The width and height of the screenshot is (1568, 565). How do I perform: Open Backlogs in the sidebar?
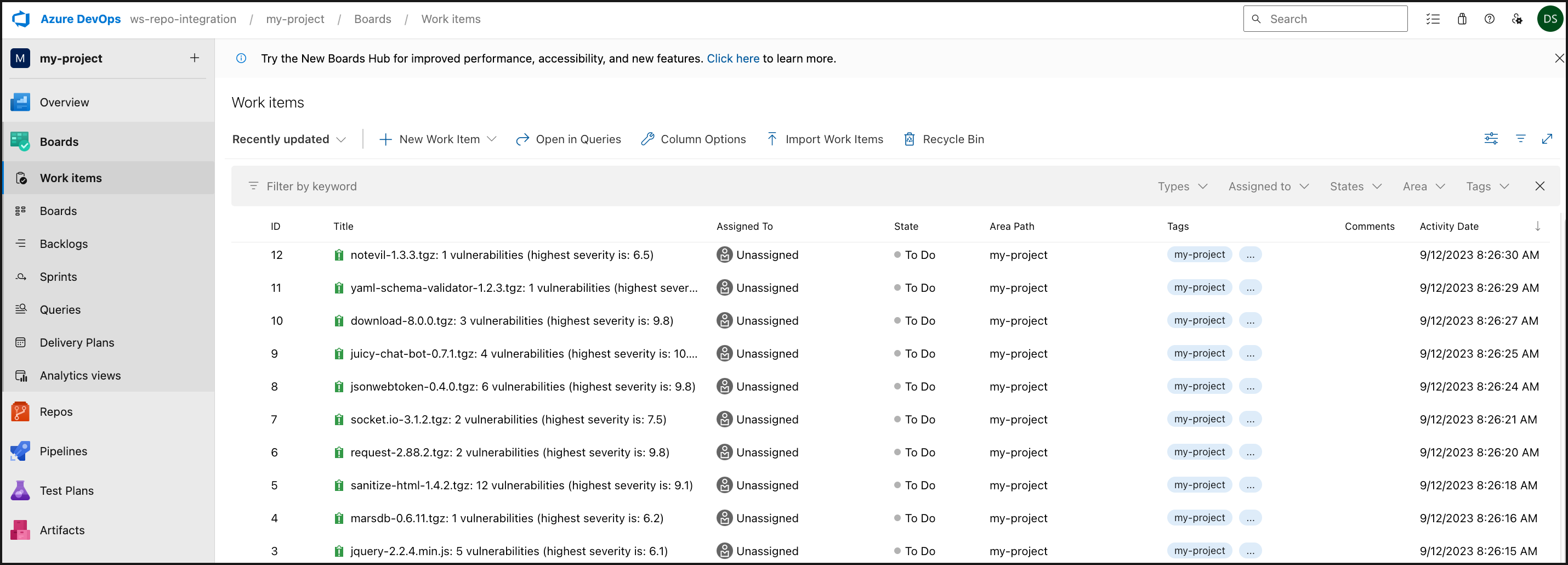(63, 244)
